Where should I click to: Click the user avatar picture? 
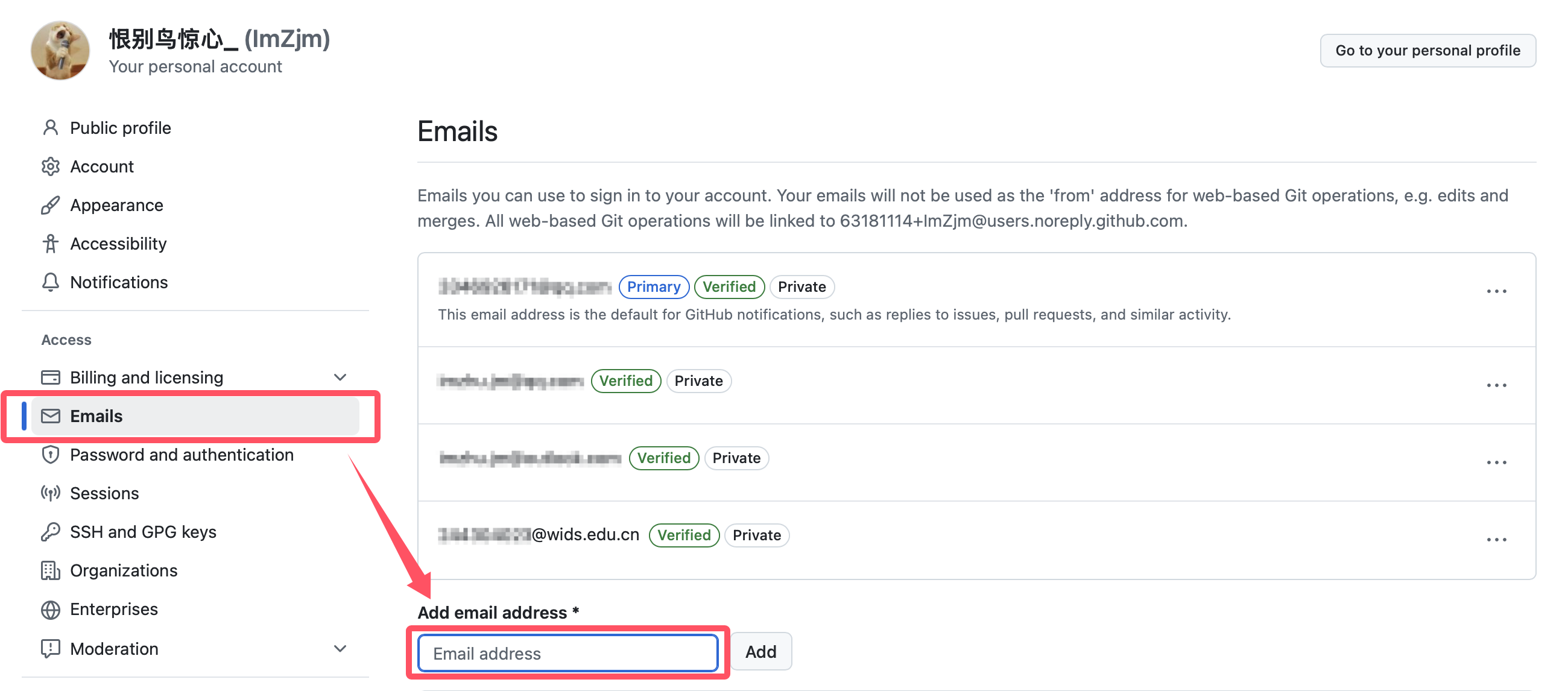pos(60,51)
